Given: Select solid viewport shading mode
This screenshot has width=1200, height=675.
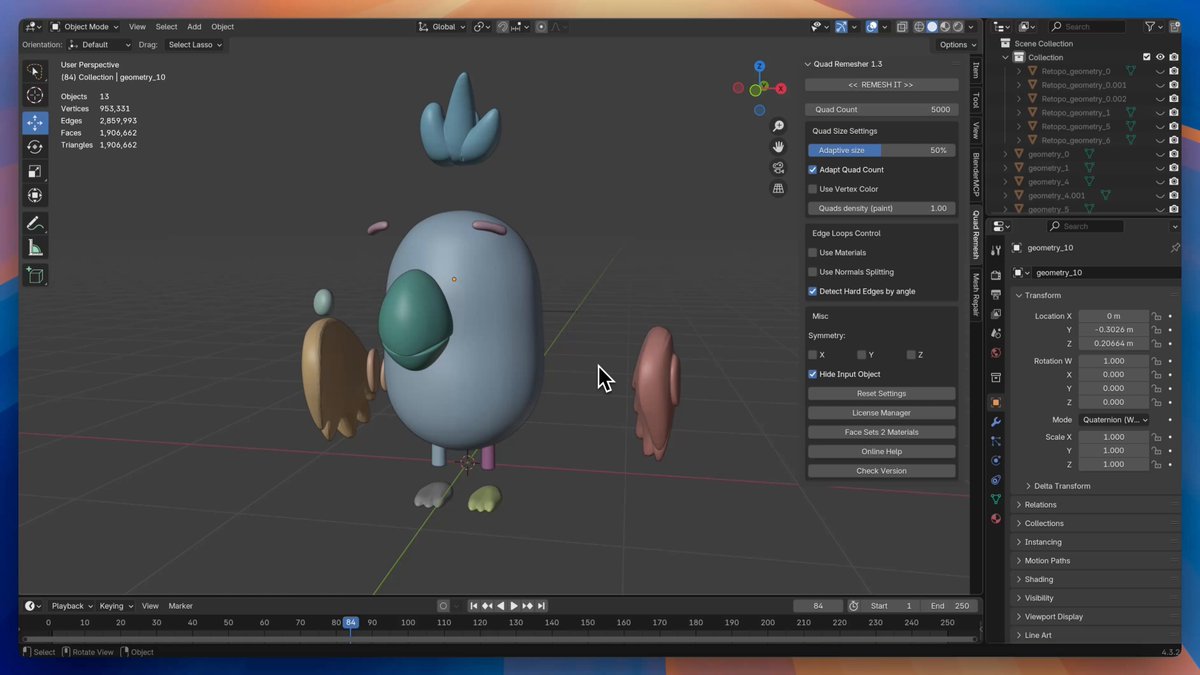Looking at the screenshot, I should coord(932,27).
